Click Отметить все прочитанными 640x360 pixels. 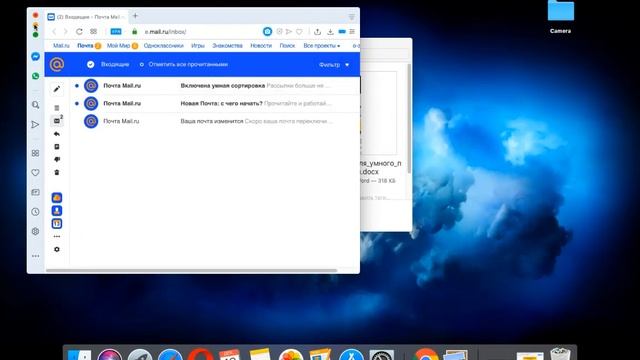(x=188, y=64)
